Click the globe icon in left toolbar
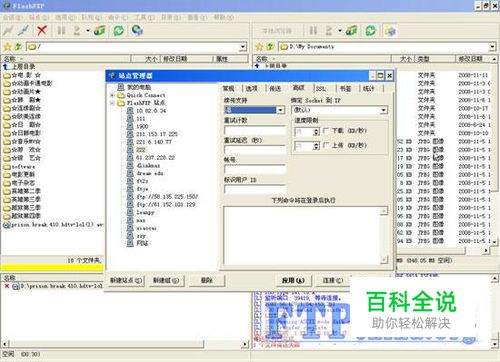This screenshot has width=500, height=362. pos(137,31)
